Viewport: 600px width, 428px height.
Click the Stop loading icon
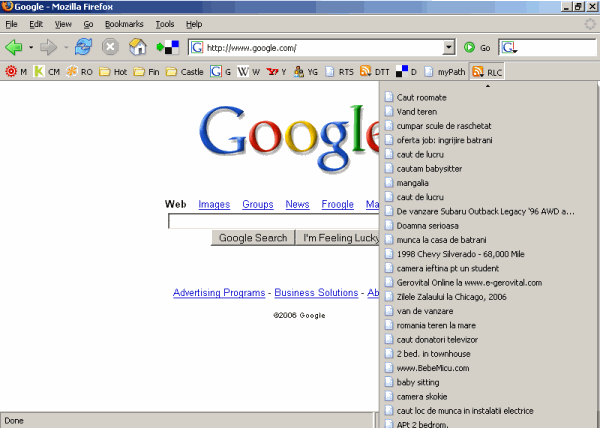click(x=111, y=47)
